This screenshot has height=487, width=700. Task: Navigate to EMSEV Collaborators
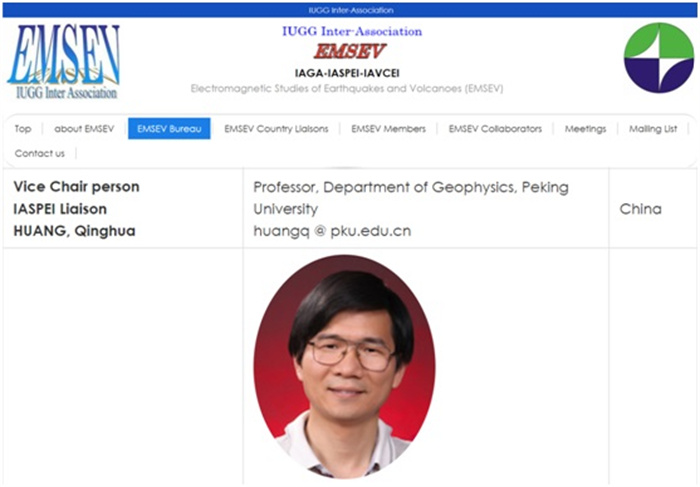(495, 129)
